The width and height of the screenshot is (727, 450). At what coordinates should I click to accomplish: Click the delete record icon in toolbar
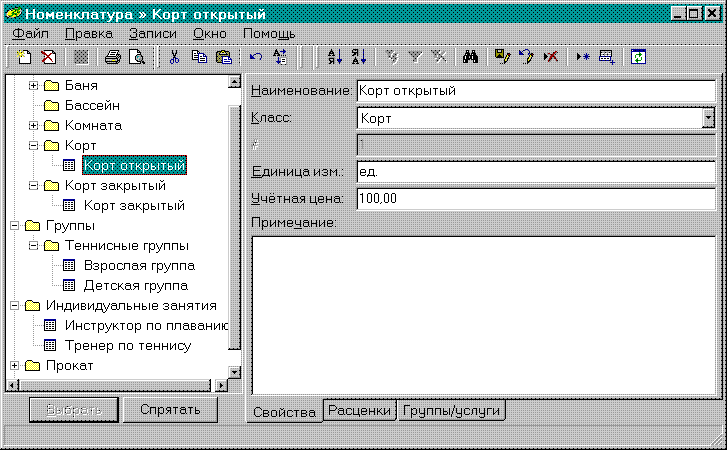click(48, 57)
